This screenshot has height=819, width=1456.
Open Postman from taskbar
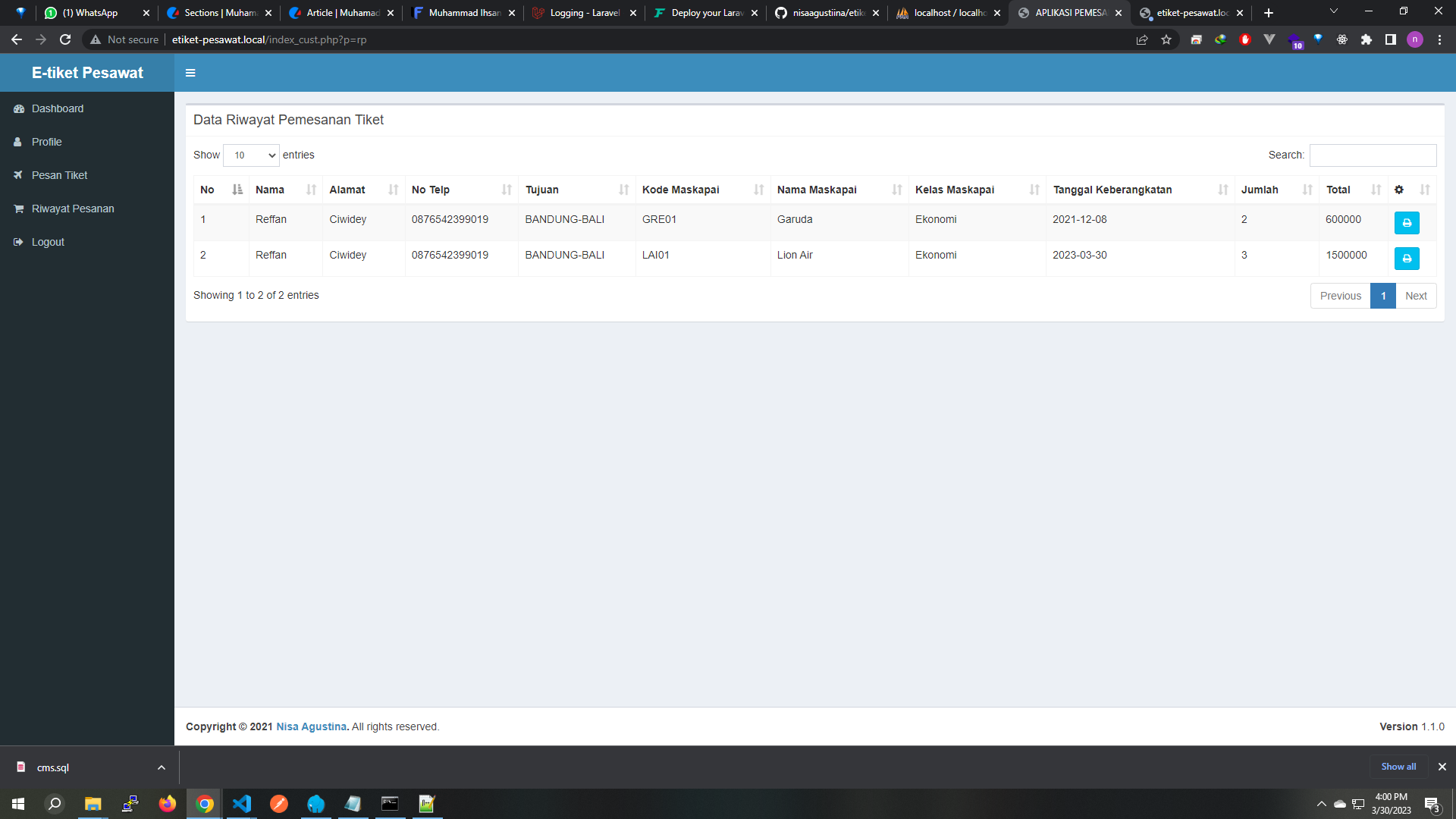click(x=279, y=804)
